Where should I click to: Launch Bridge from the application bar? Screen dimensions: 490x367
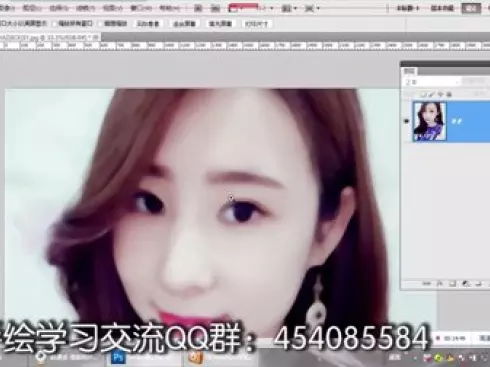[198, 8]
